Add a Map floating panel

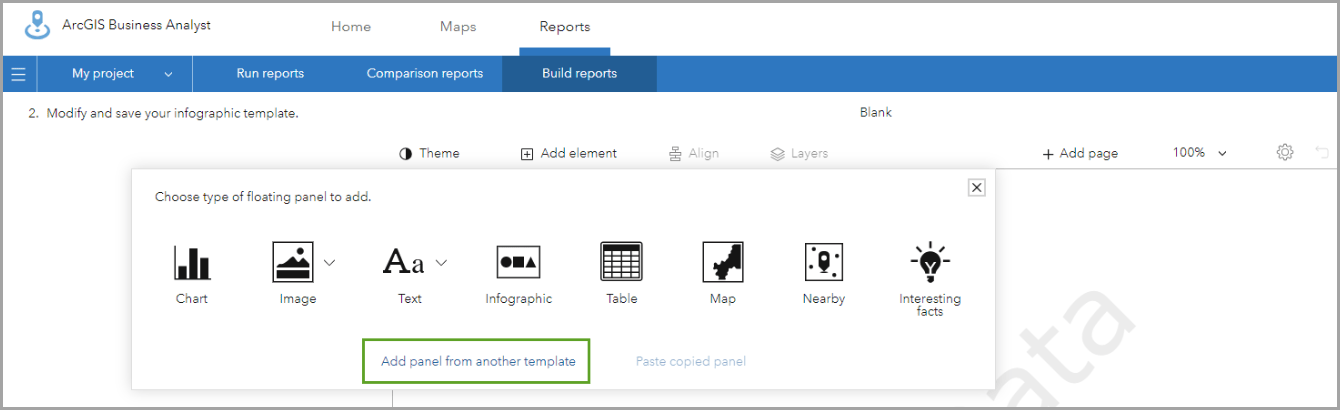tap(722, 263)
